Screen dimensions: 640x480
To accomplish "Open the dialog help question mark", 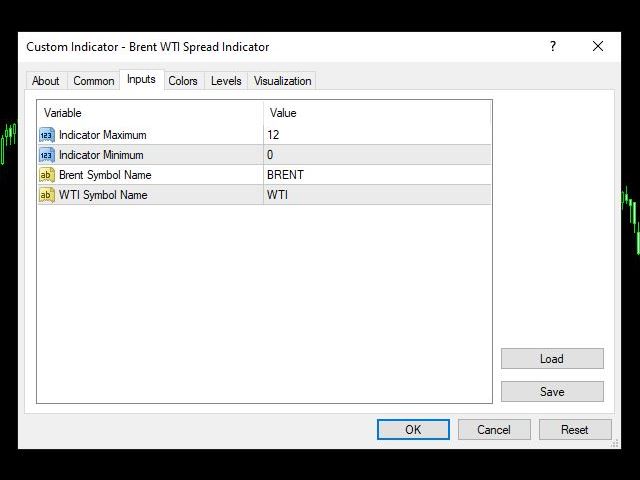I will 553,46.
